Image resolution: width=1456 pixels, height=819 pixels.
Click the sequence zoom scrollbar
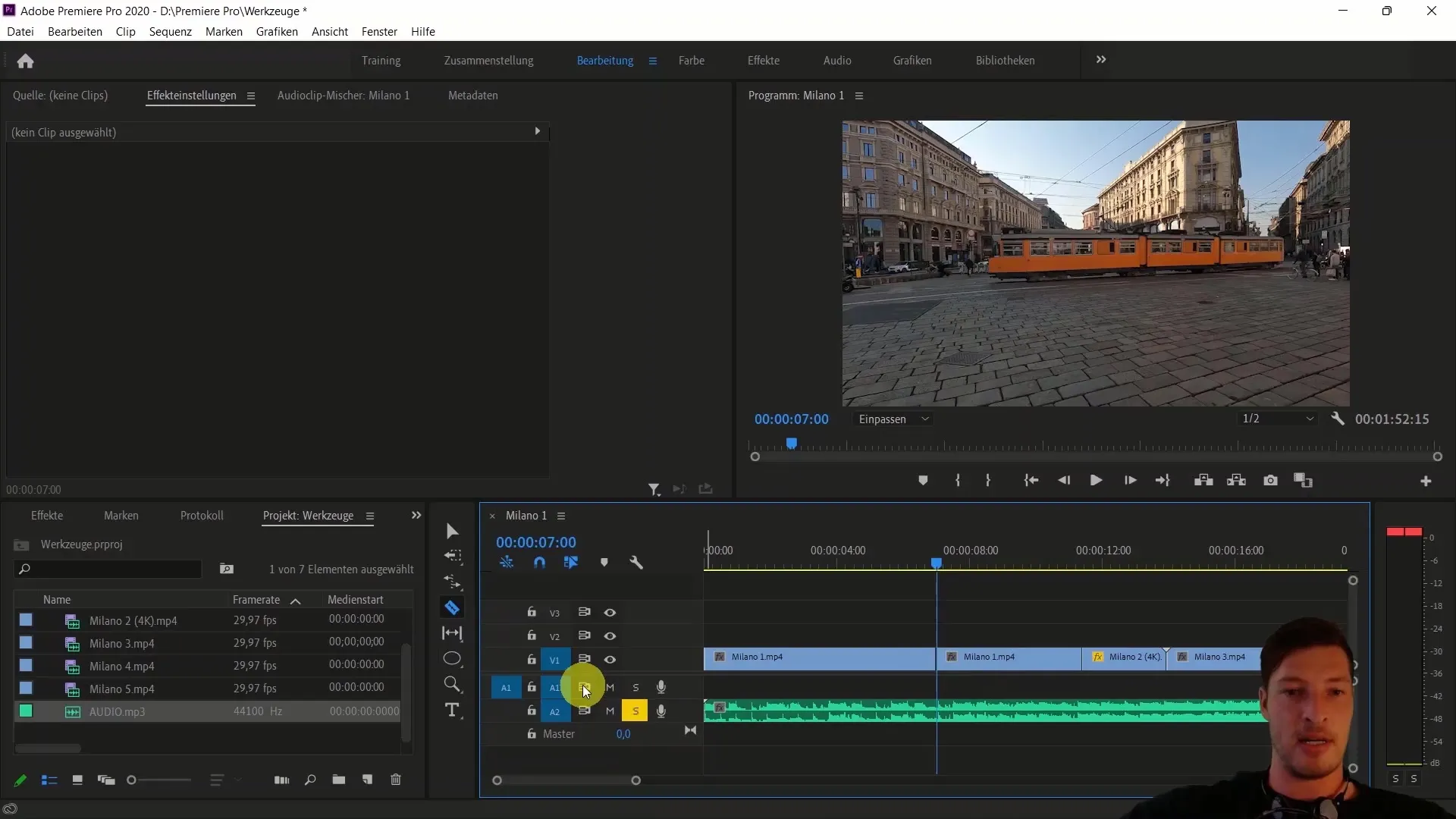[567, 781]
